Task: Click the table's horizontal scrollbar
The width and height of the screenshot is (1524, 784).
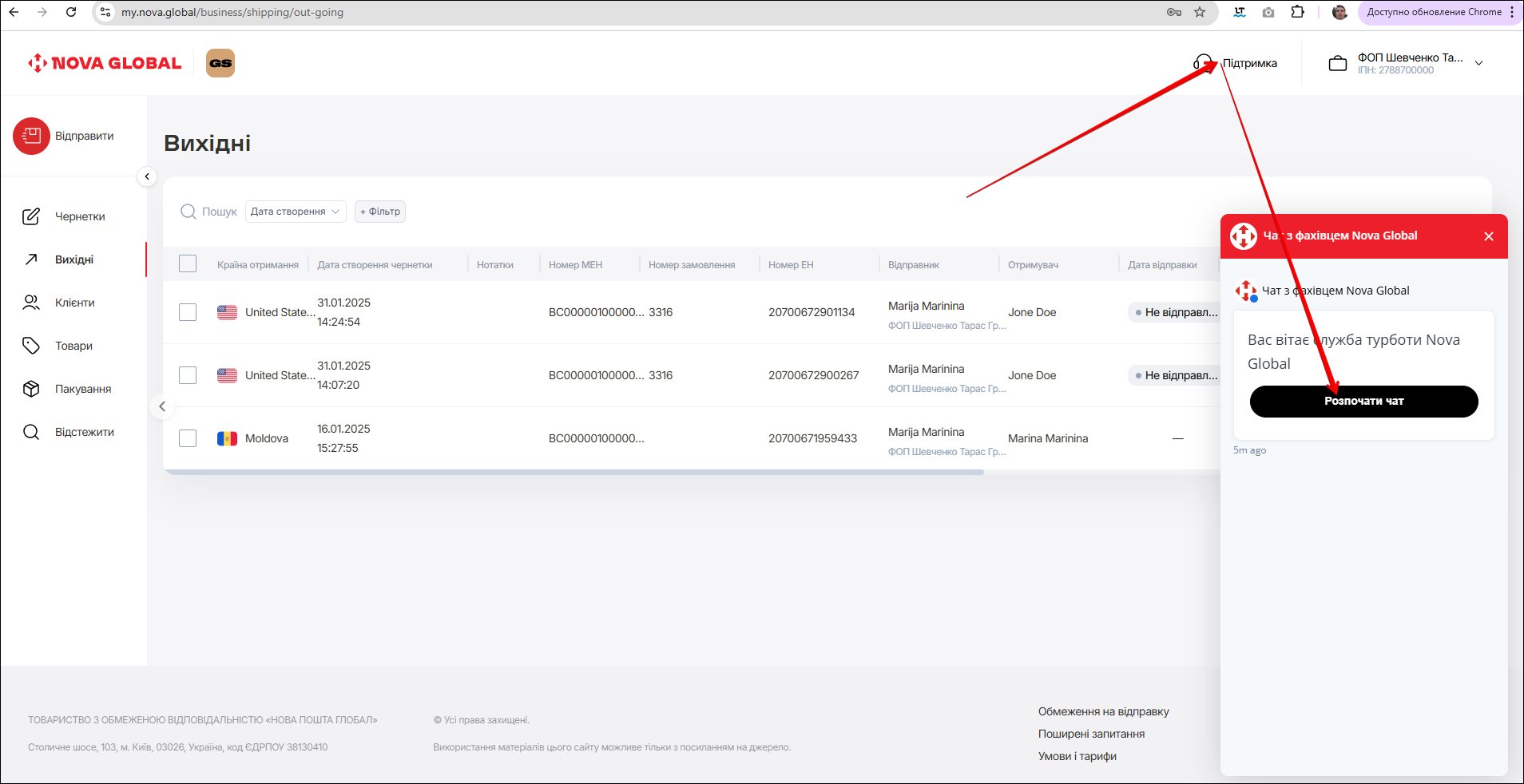Action: (x=573, y=472)
